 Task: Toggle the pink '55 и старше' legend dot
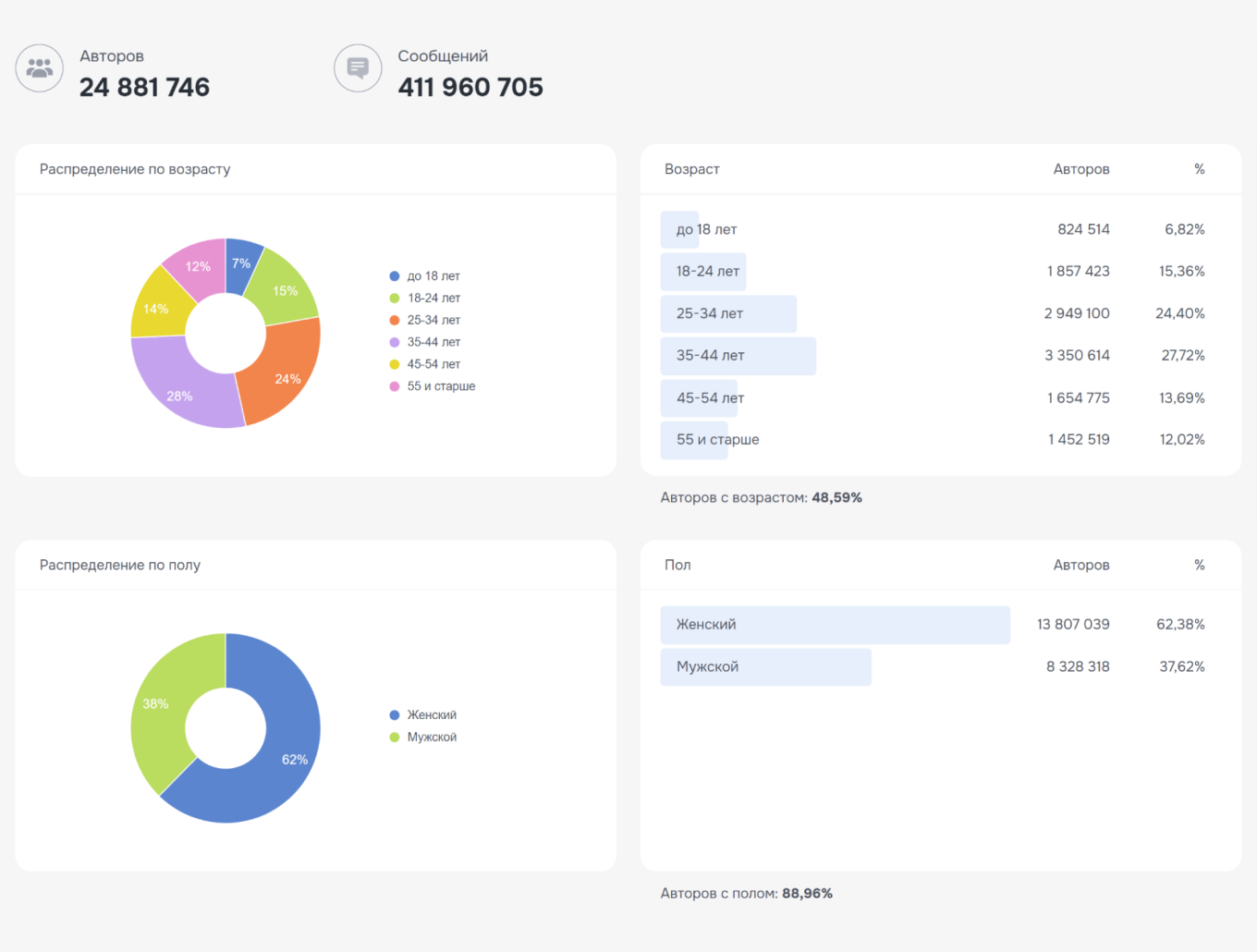[395, 387]
